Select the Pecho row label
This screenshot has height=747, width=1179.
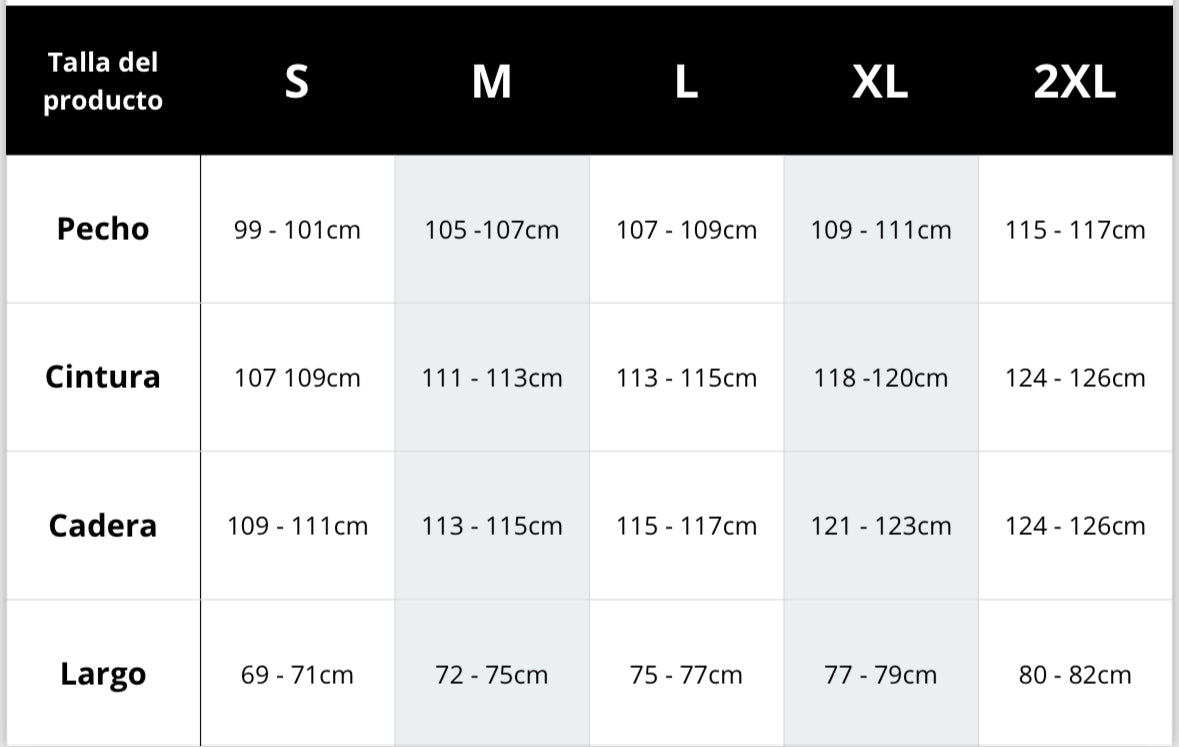coord(103,229)
